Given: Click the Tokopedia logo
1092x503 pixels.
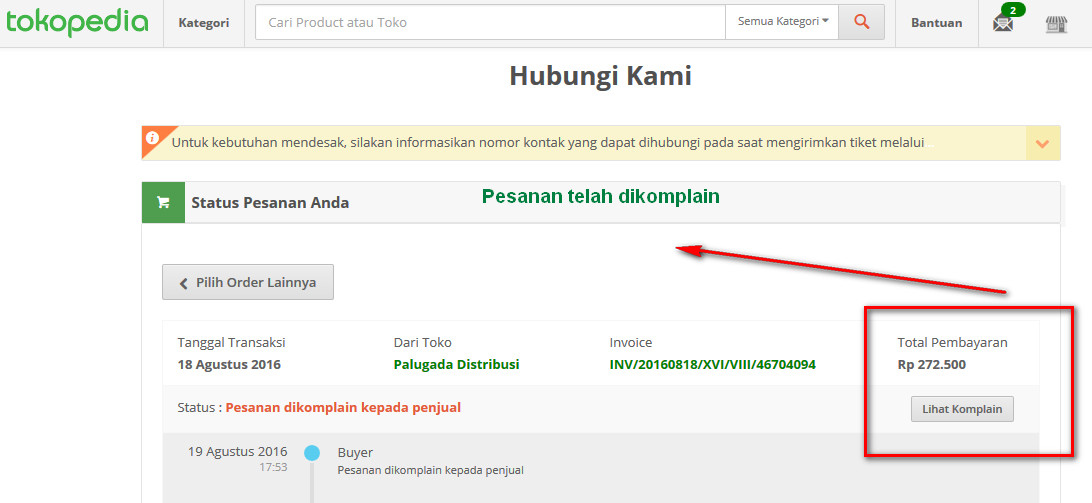Looking at the screenshot, I should coord(77,23).
